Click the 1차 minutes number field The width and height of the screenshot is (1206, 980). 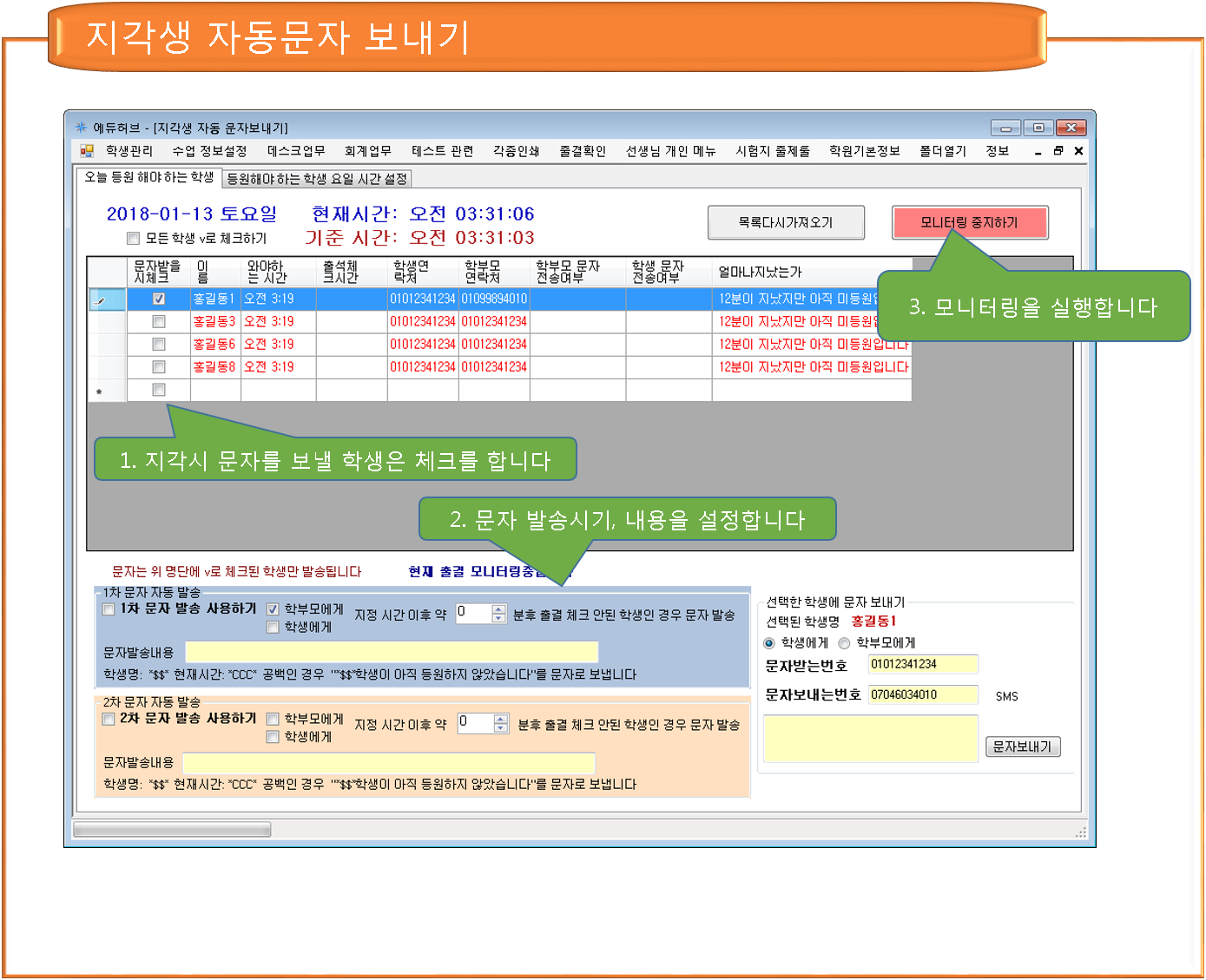click(x=473, y=614)
